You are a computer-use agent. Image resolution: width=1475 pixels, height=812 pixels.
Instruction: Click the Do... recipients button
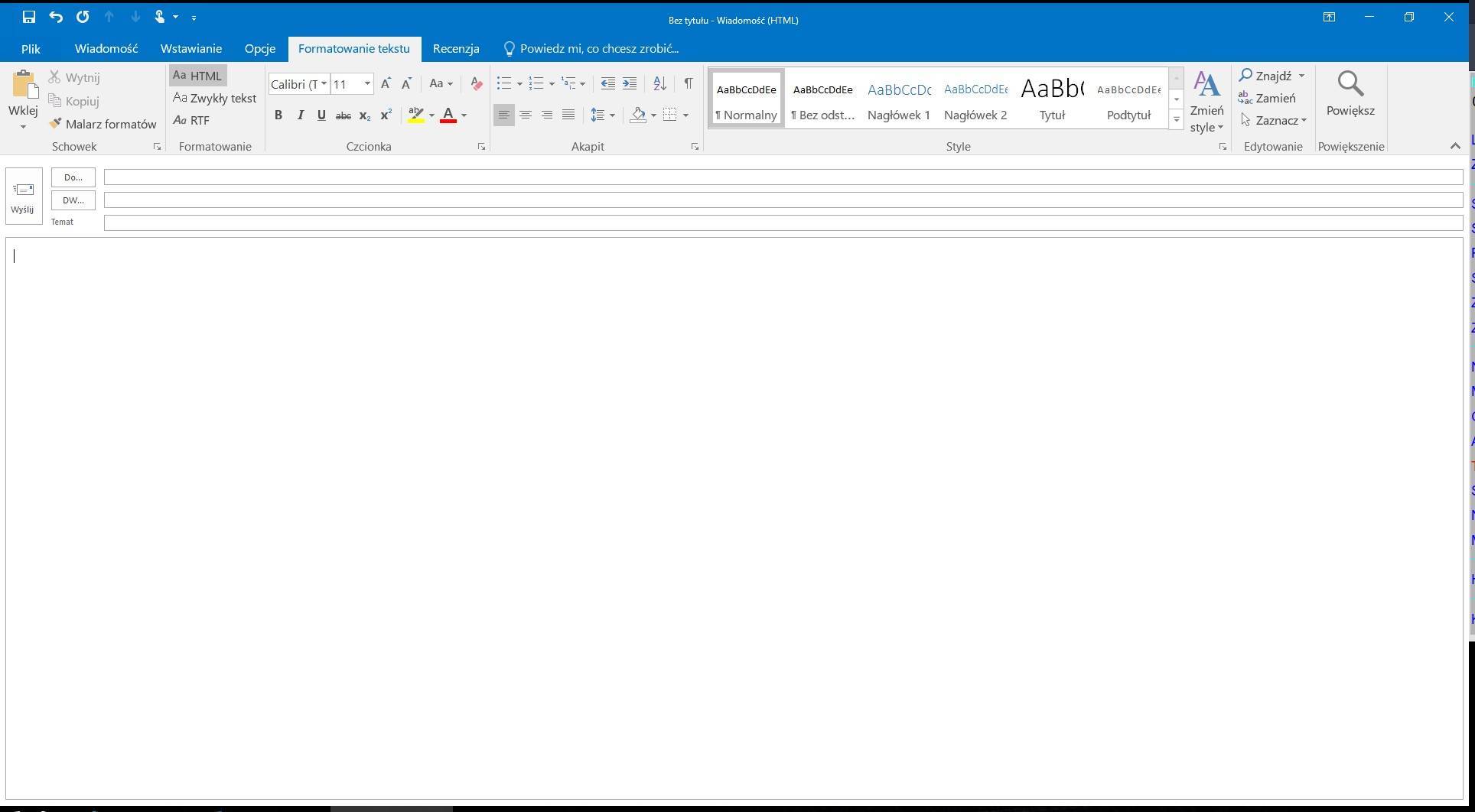(x=73, y=177)
